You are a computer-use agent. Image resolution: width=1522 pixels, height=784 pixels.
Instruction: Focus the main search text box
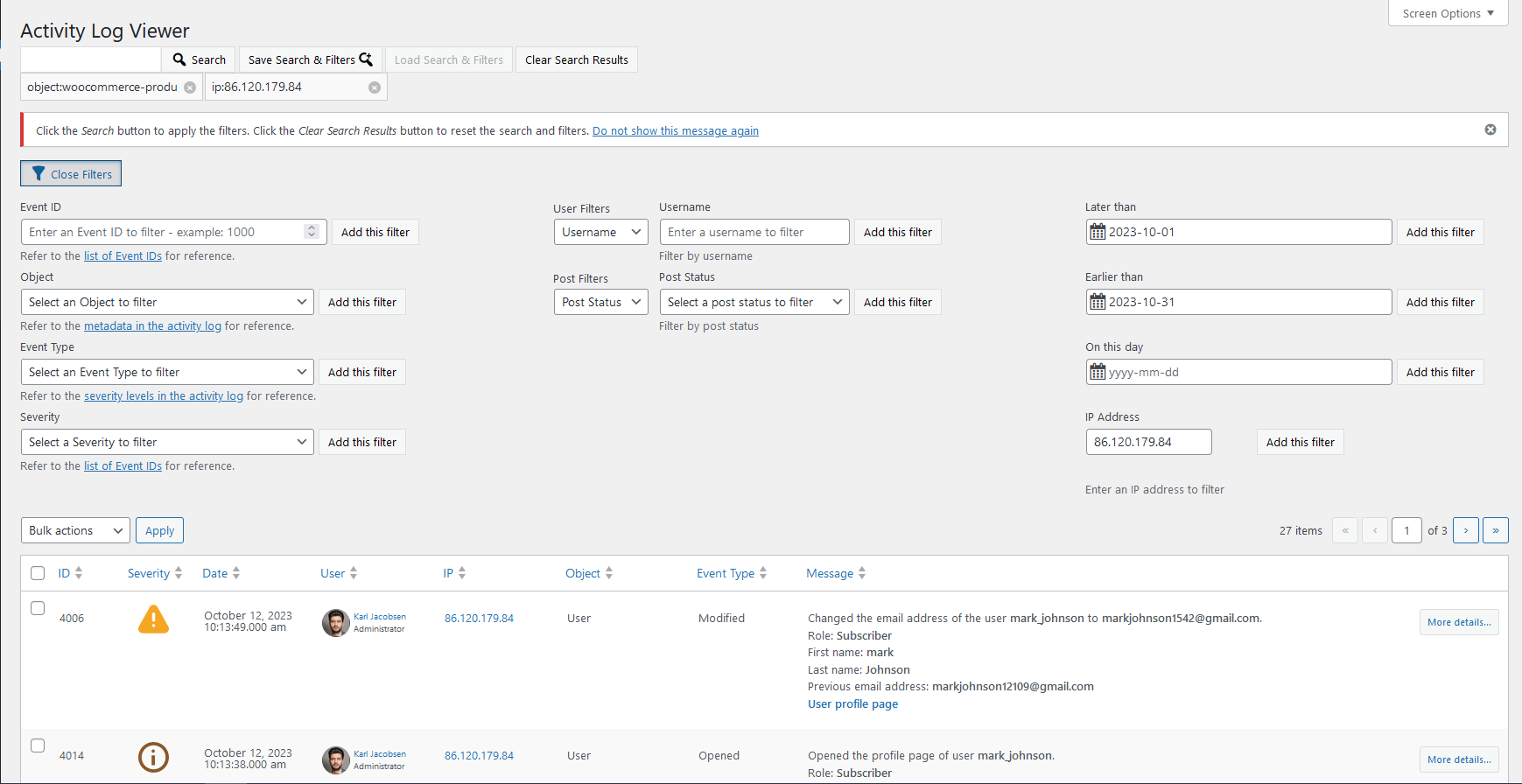click(x=91, y=59)
